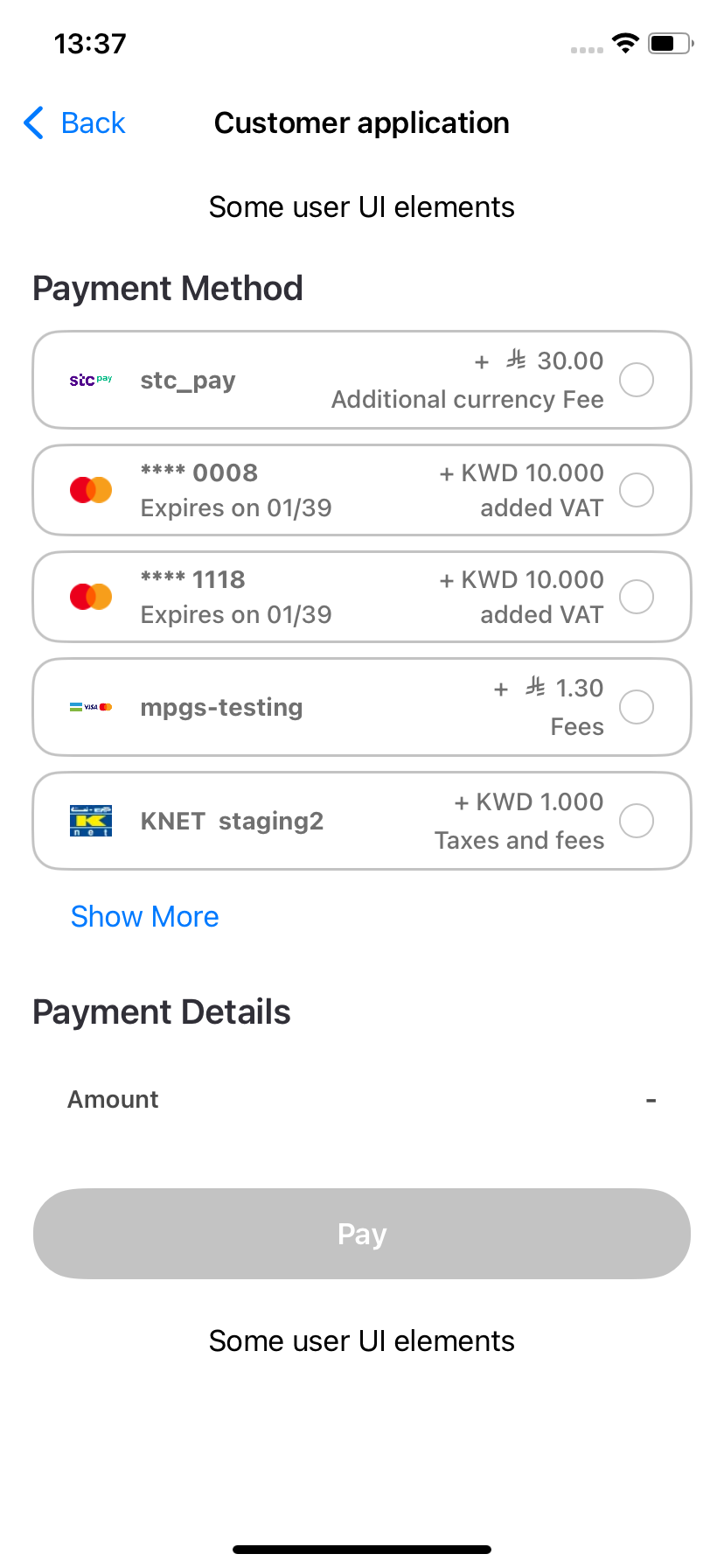This screenshot has width=724, height=1568.
Task: Tap Mastercard logo for card 1118
Action: click(x=91, y=597)
